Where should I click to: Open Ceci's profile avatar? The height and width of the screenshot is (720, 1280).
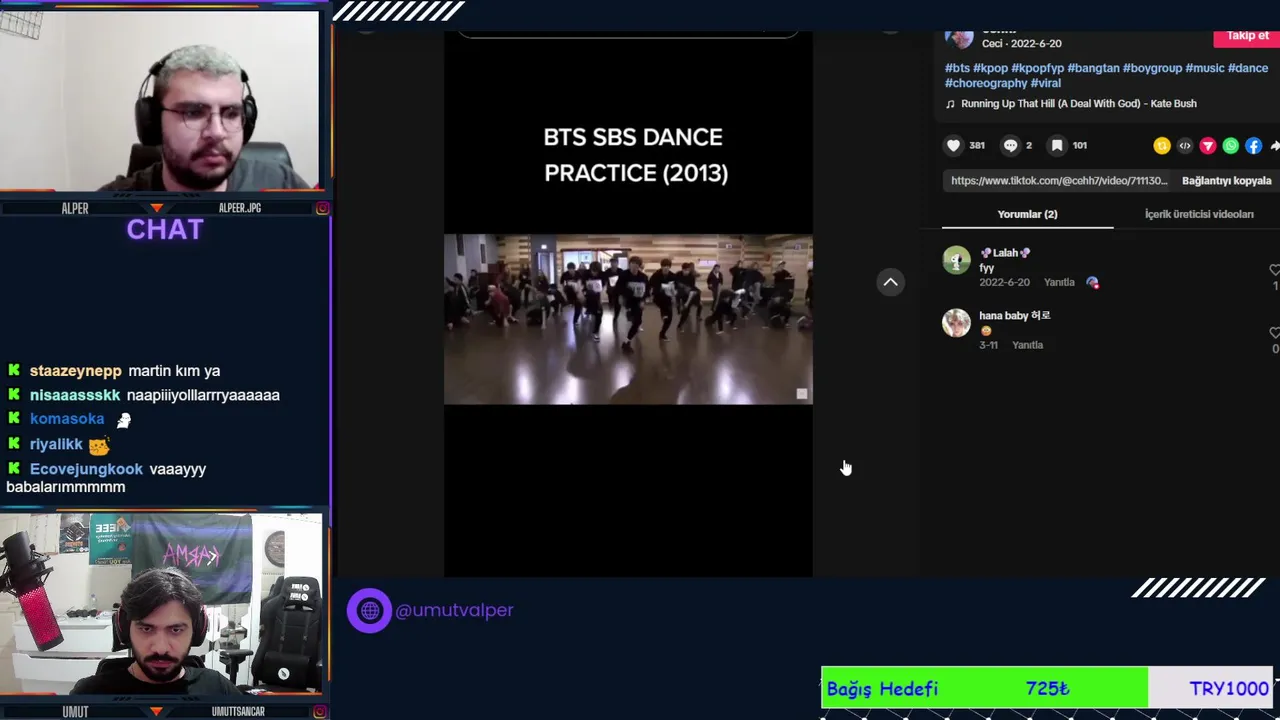[x=959, y=38]
